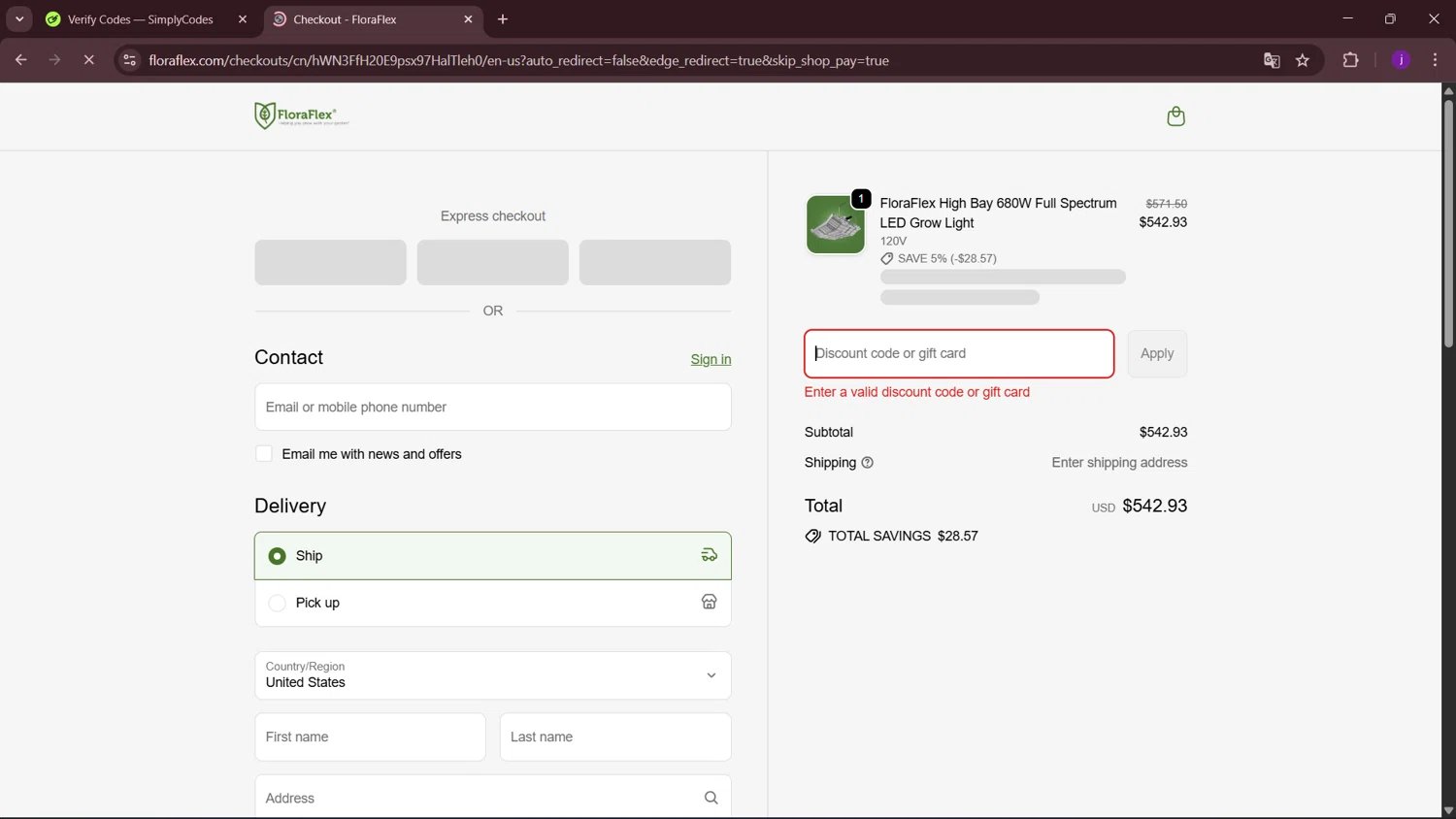
Task: Expand the Country/Region dropdown
Action: point(493,675)
